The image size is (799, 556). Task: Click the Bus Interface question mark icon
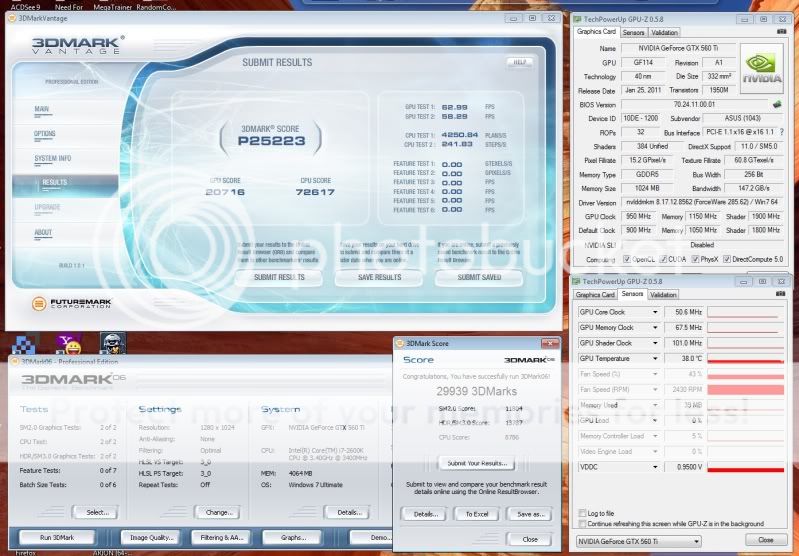coord(782,132)
